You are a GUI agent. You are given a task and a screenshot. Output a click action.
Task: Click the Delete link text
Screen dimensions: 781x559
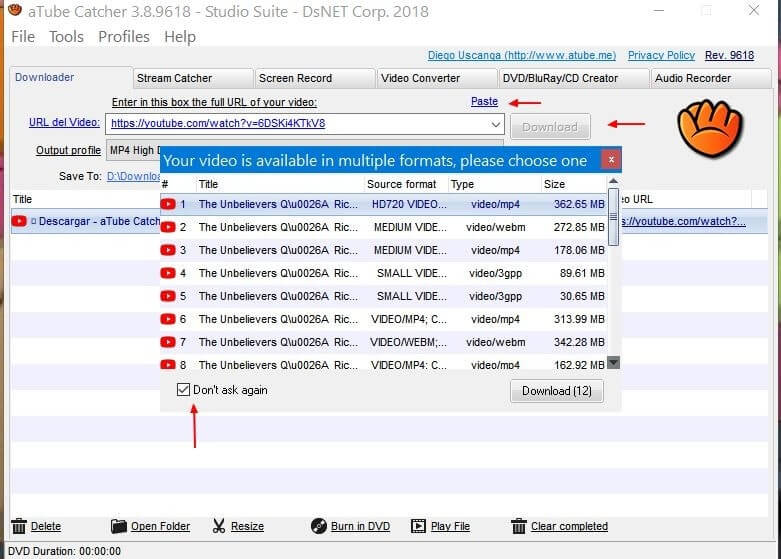(x=46, y=527)
